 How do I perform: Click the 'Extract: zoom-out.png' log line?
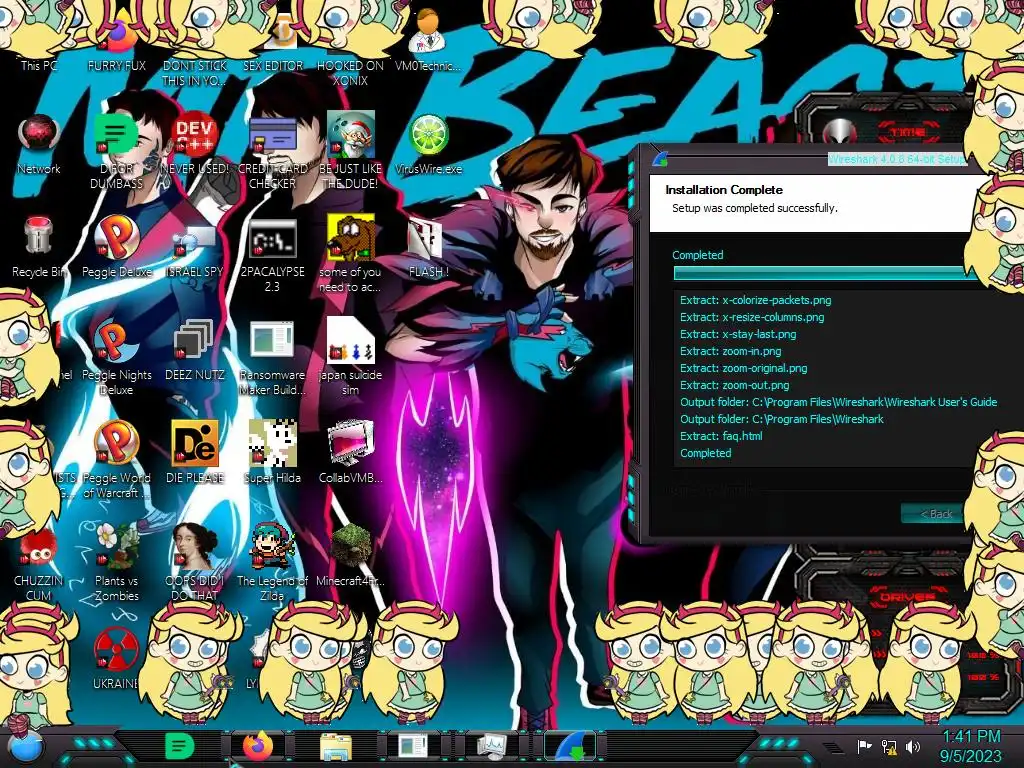tap(734, 385)
